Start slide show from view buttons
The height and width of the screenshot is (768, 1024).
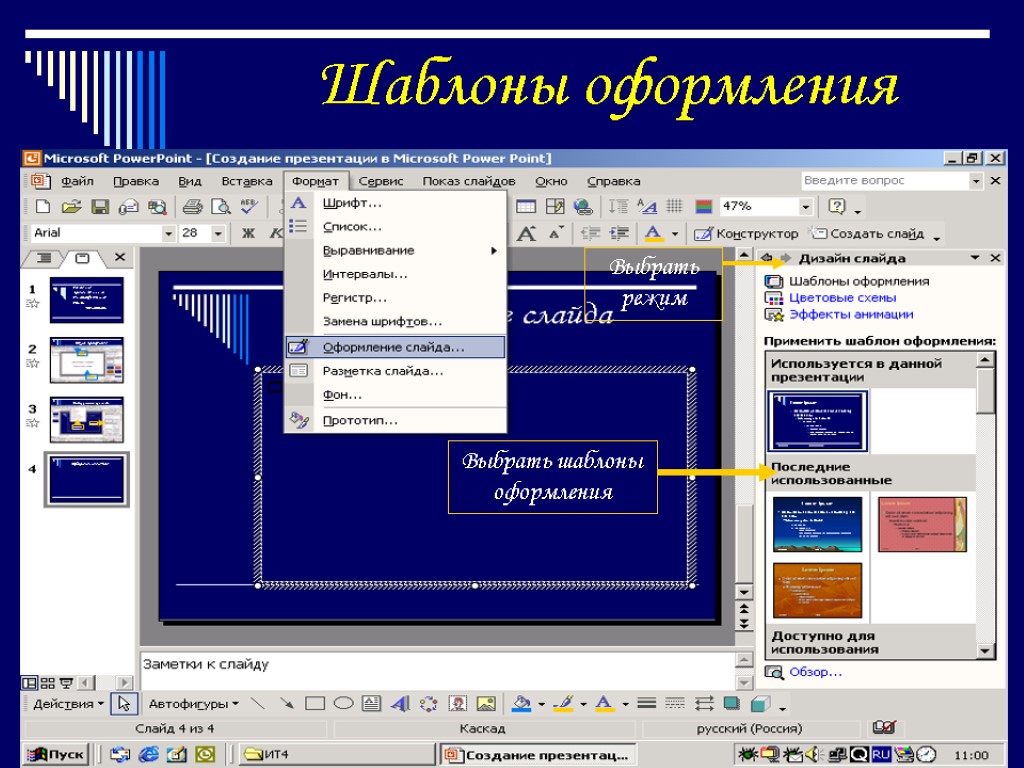coord(66,683)
